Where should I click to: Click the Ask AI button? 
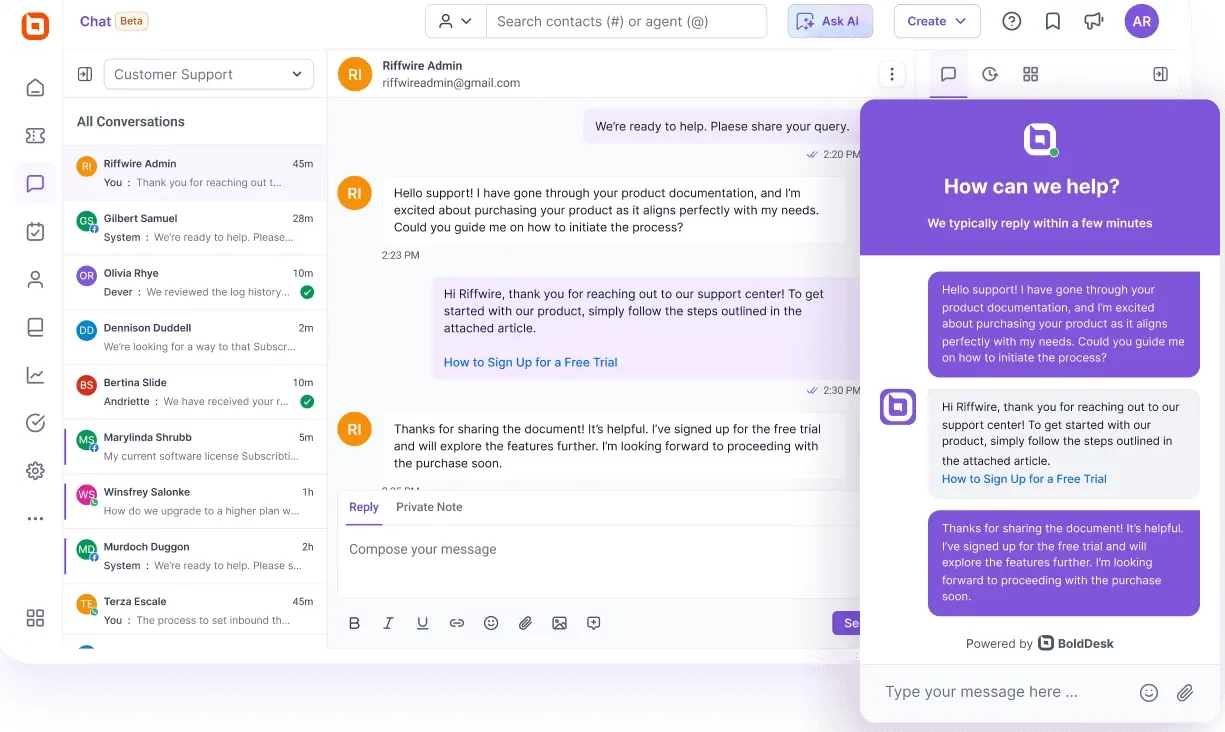pos(830,21)
